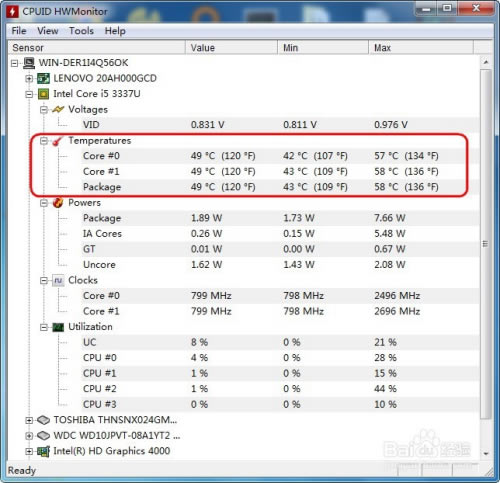This screenshot has height=483, width=500.
Task: Click the Utilization graph icon
Action: click(x=58, y=327)
